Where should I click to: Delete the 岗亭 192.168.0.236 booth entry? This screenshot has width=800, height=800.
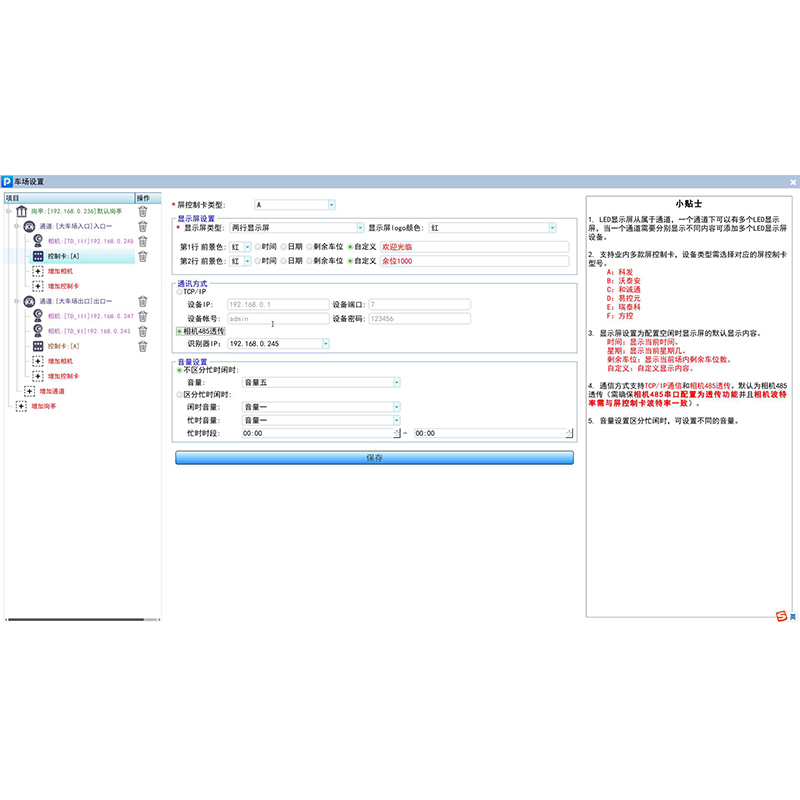(x=143, y=211)
